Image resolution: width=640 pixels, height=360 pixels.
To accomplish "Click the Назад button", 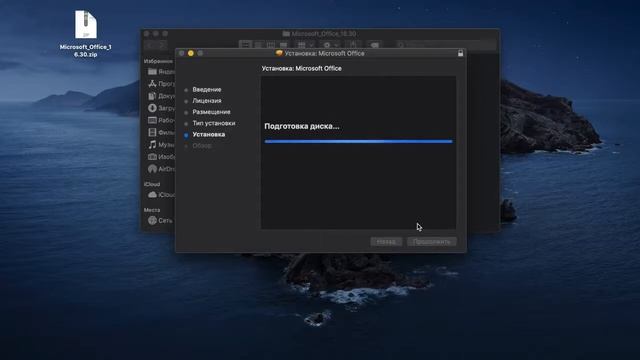I will (x=386, y=242).
